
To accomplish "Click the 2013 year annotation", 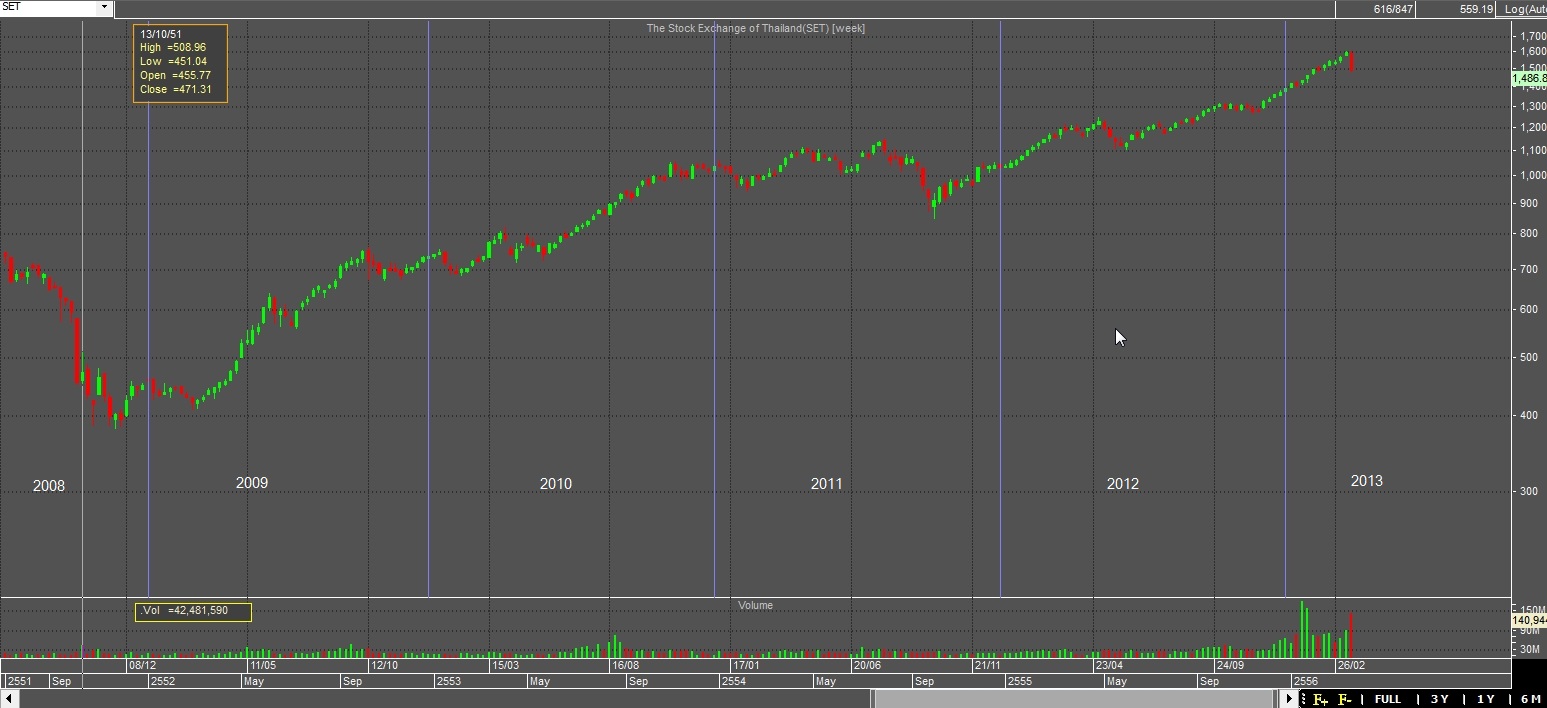I will pos(1366,481).
